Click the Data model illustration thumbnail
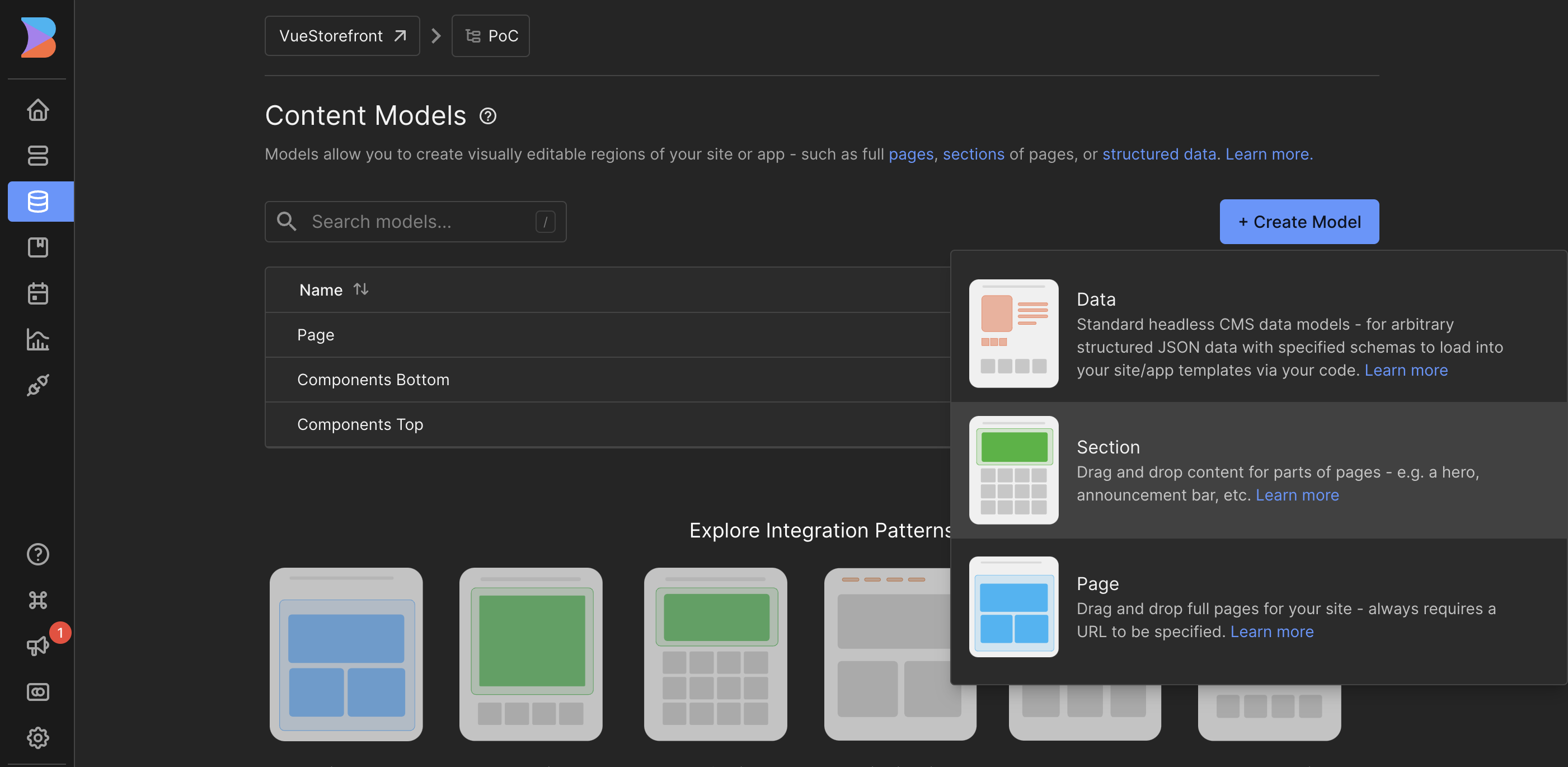The height and width of the screenshot is (767, 1568). pyautogui.click(x=1013, y=334)
